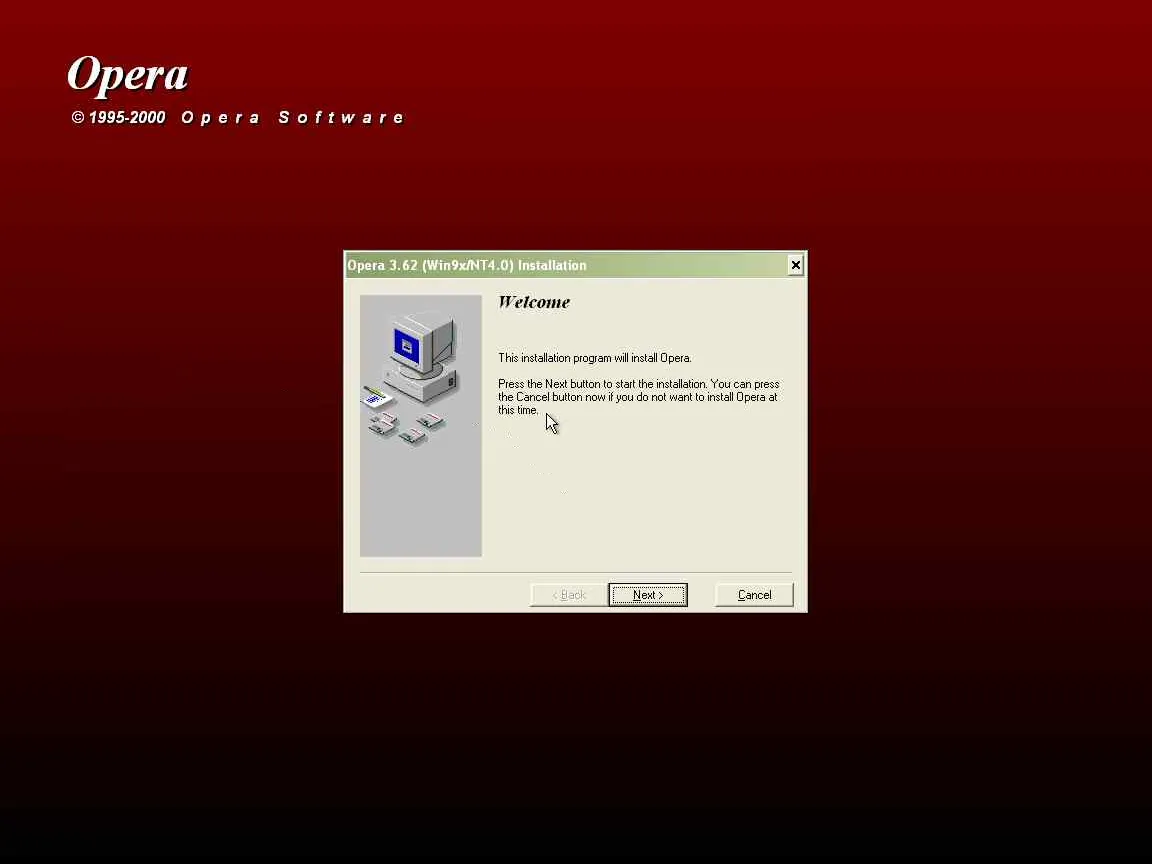
Task: Cancel the Opera installation
Action: coord(754,594)
